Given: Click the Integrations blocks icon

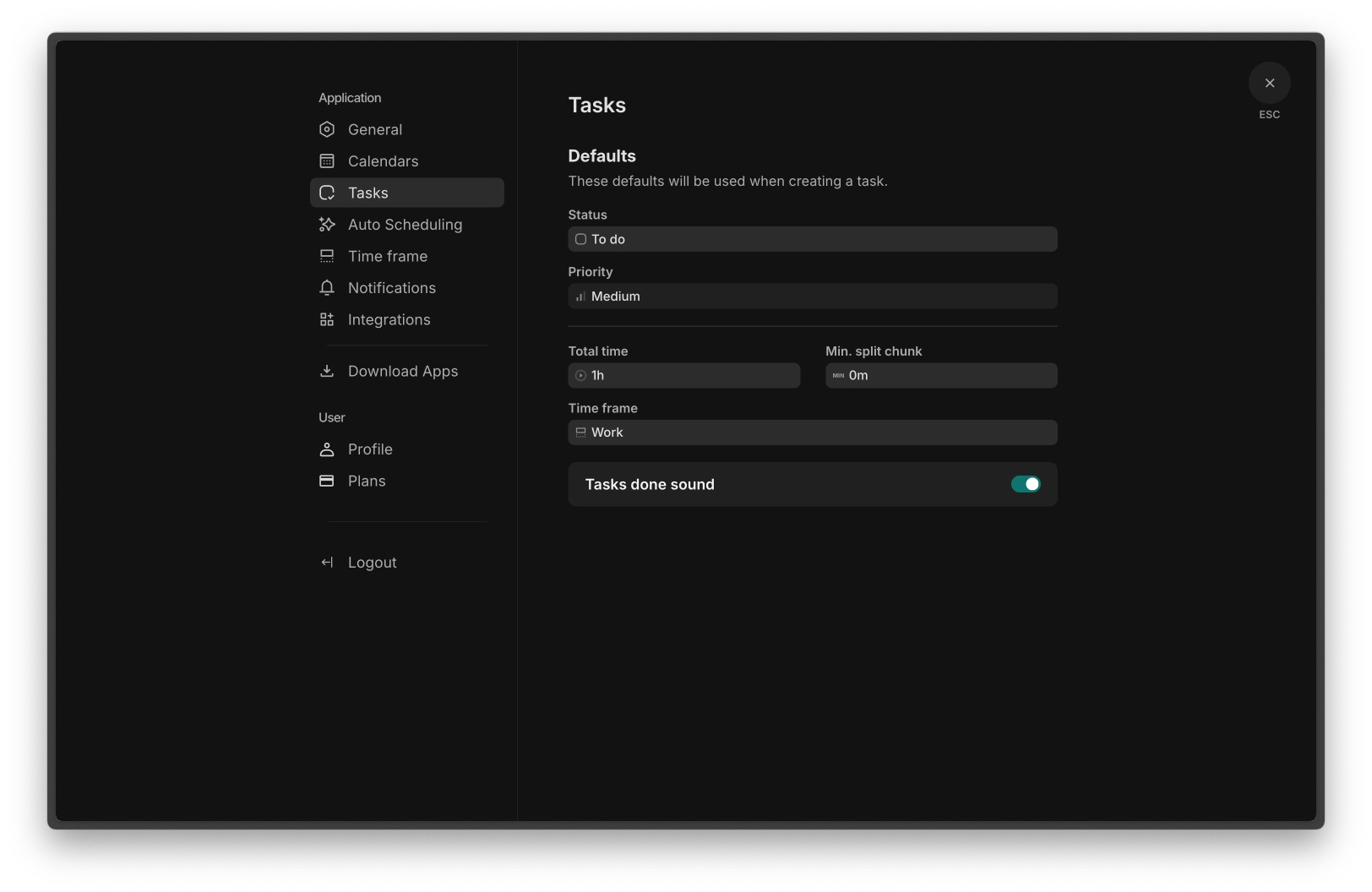Looking at the screenshot, I should [x=327, y=319].
